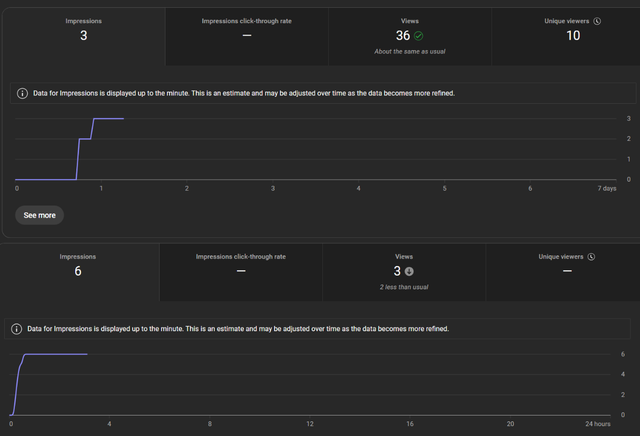Screen dimensions: 640x436
Task: Click the lower impressions notice text
Action: point(238,329)
